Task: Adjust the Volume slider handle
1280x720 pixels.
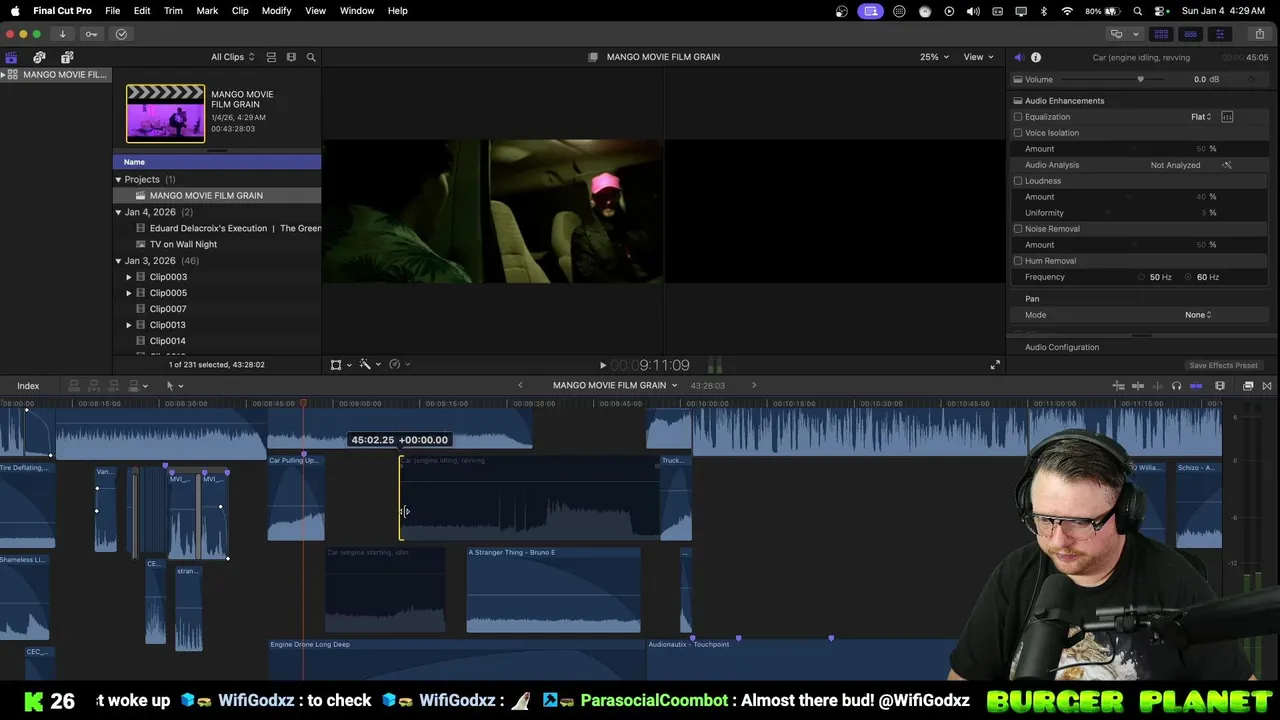Action: click(1140, 79)
